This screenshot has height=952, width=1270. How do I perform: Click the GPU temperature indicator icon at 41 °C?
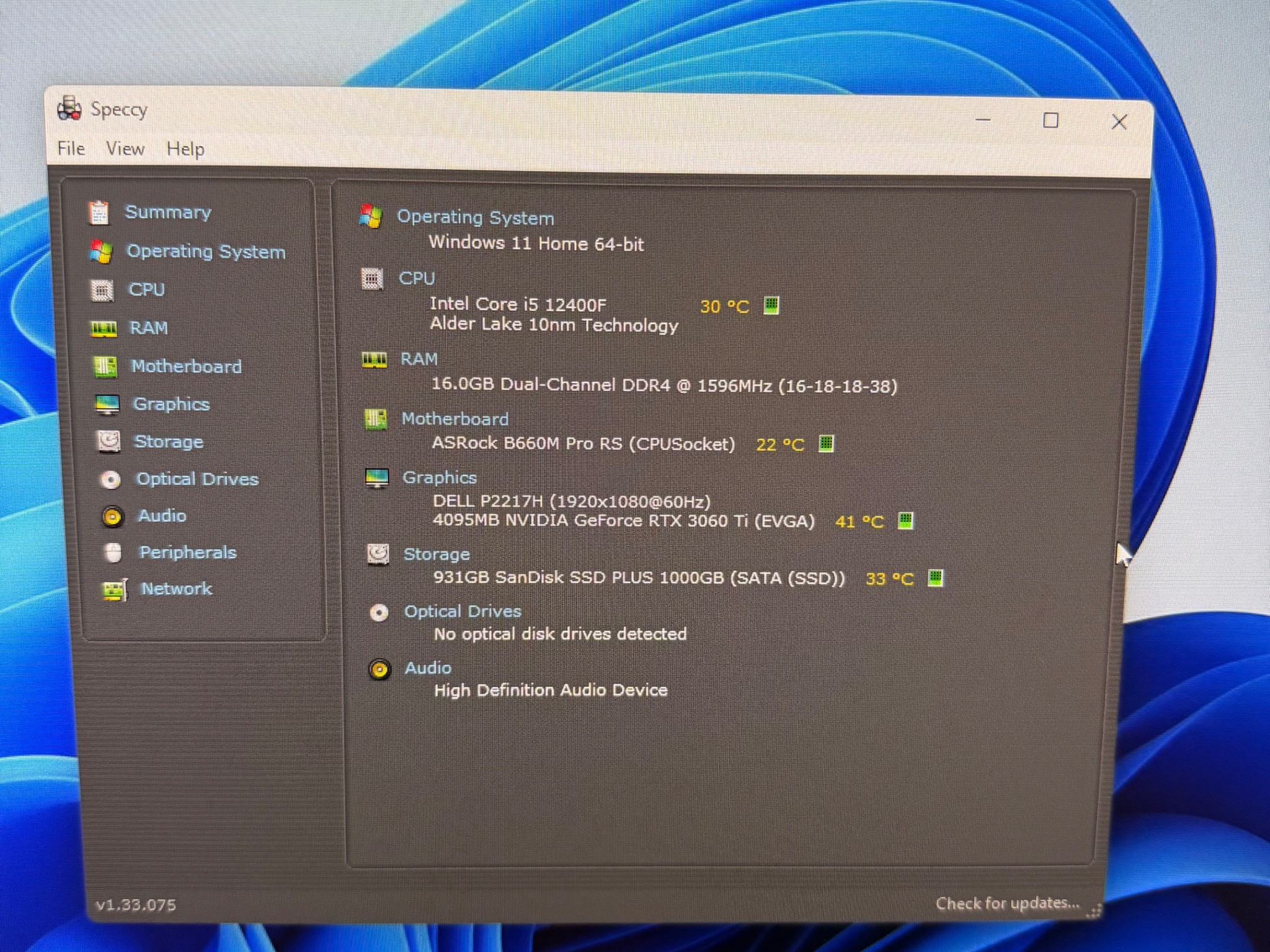pyautogui.click(x=905, y=521)
